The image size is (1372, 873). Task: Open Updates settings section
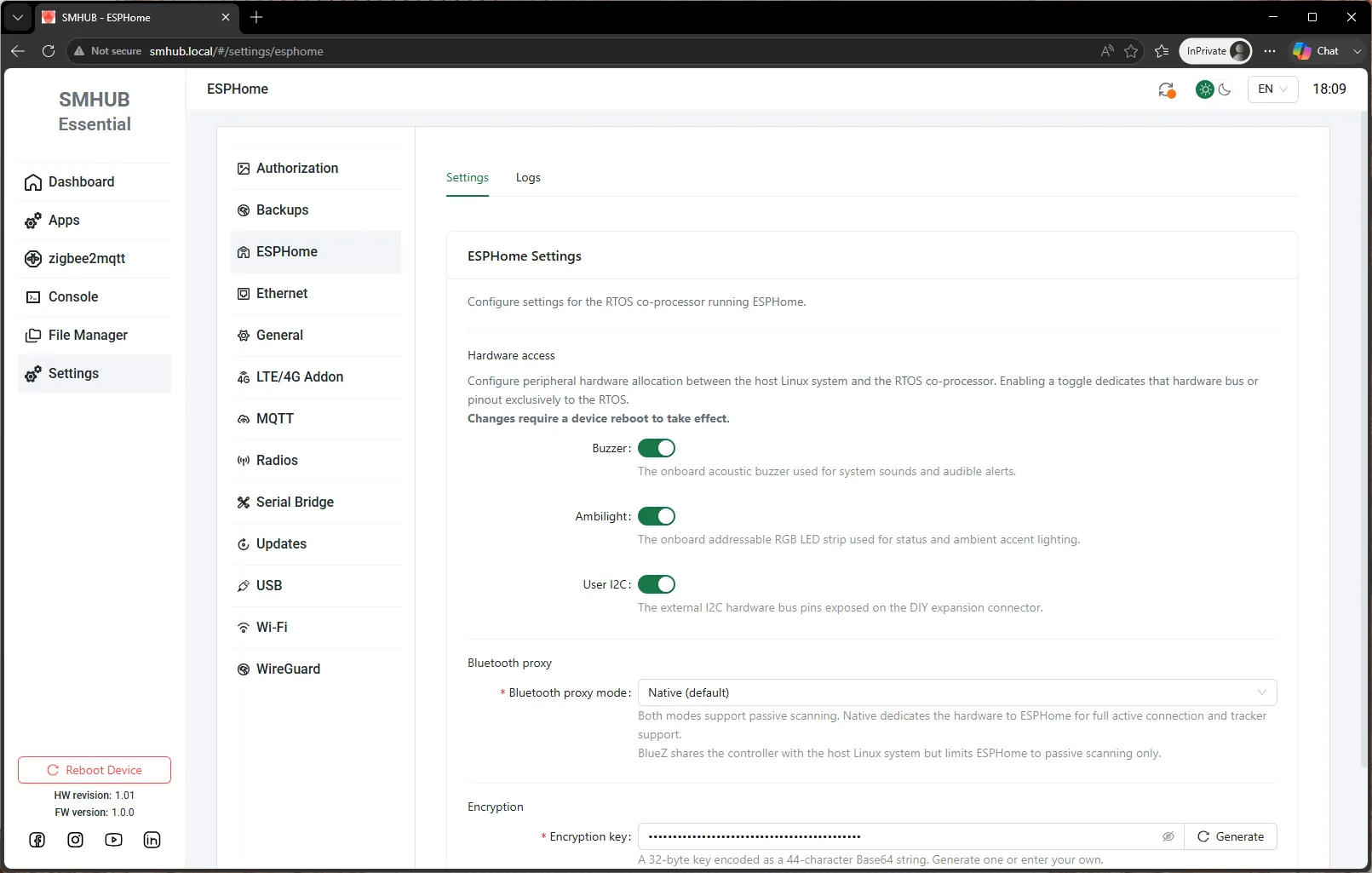(316, 544)
